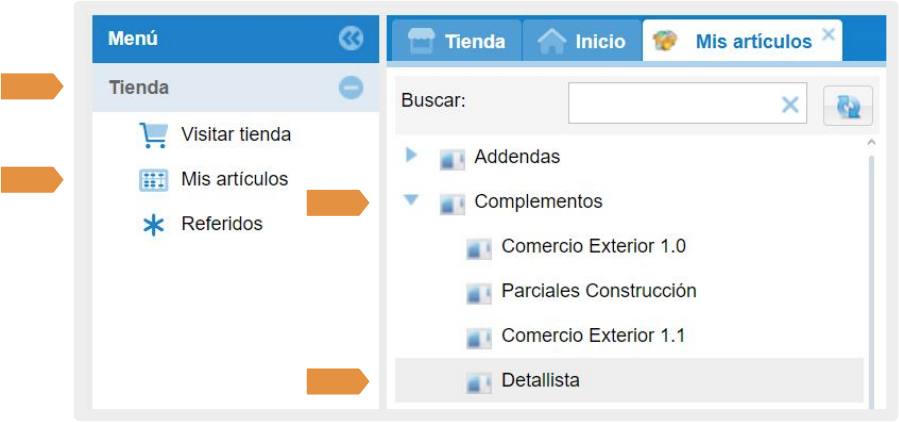Image resolution: width=899 pixels, height=422 pixels.
Task: Collapse the Tienda section using minus button
Action: [x=350, y=88]
